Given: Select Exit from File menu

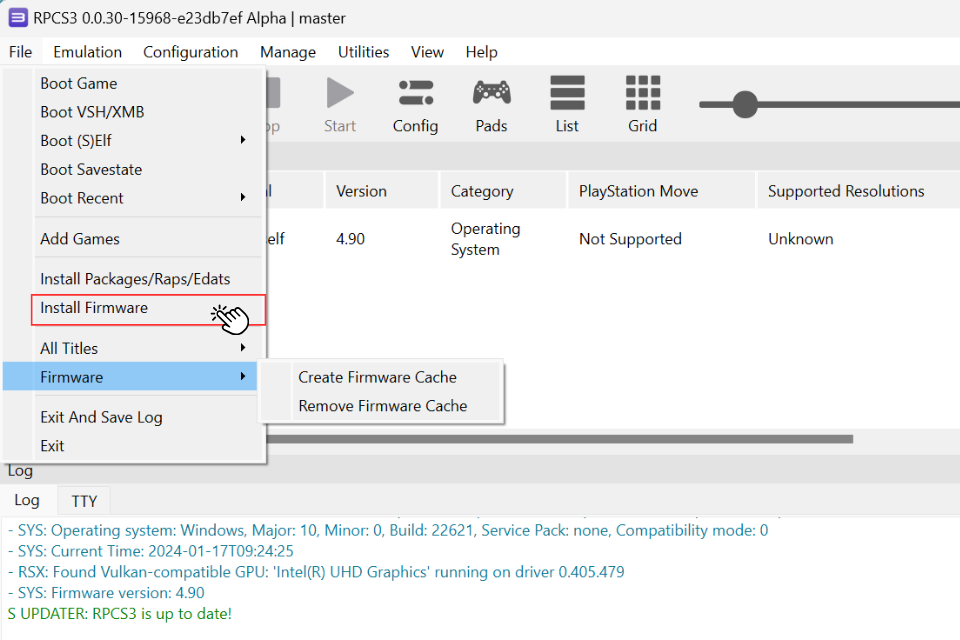Looking at the screenshot, I should 149,446.
